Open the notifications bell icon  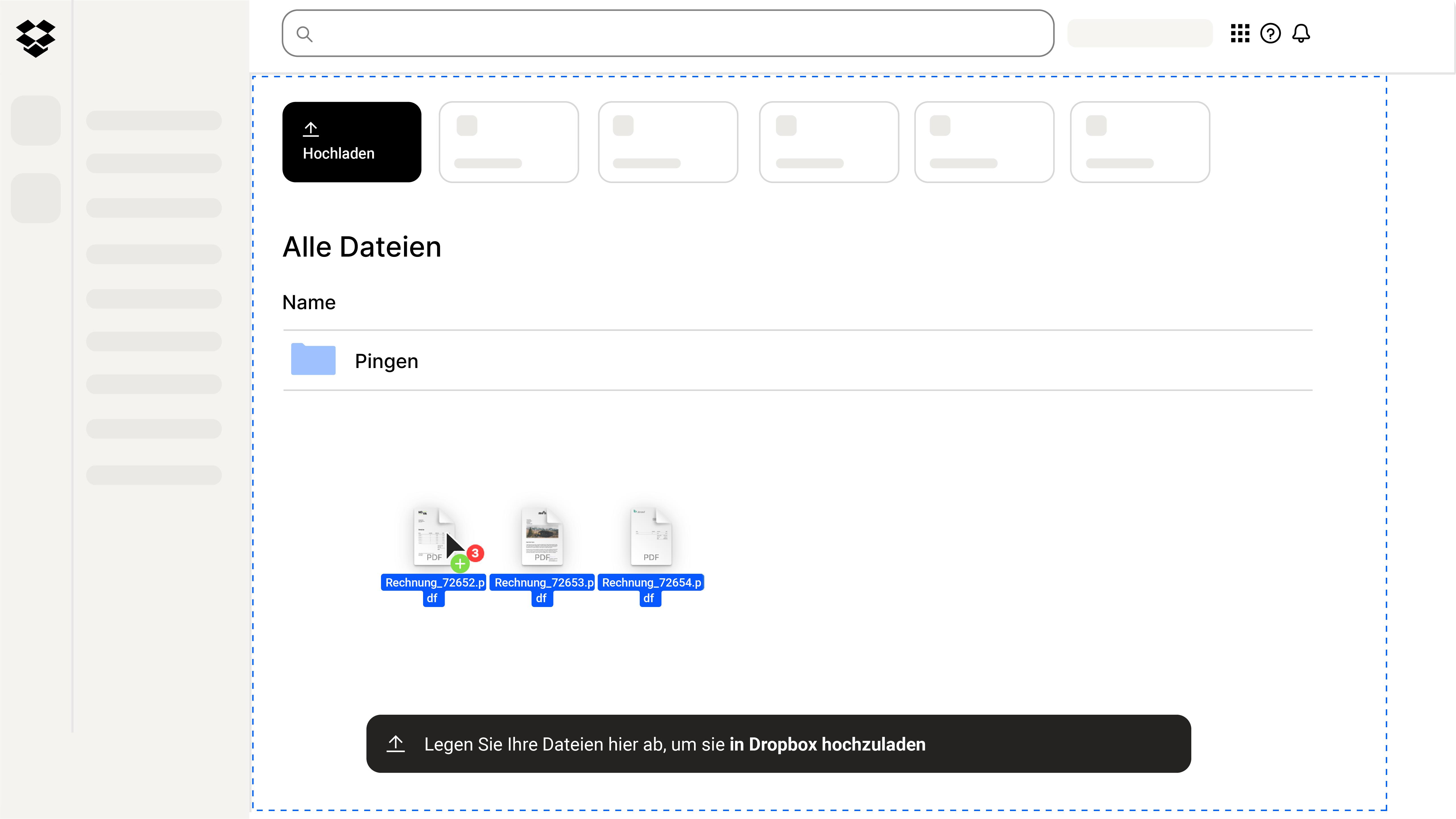pos(1302,33)
